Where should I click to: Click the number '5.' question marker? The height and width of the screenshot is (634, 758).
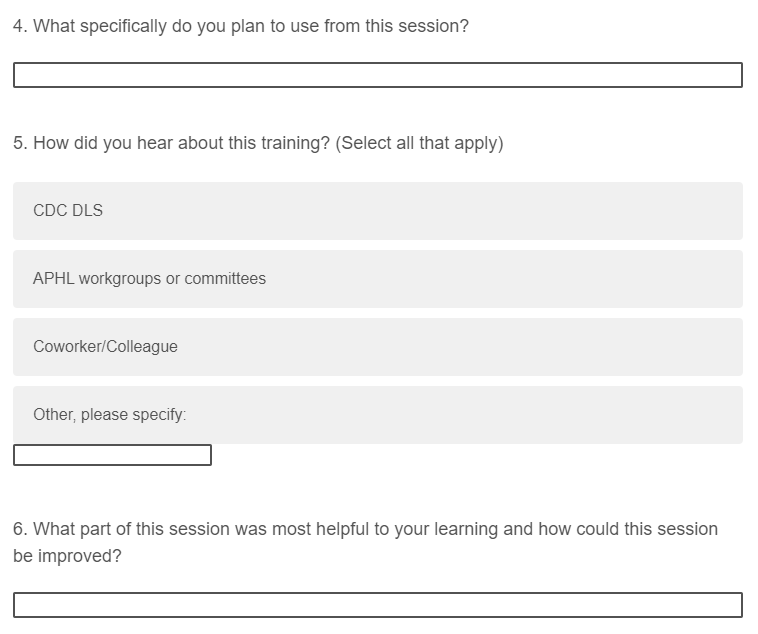tap(20, 143)
